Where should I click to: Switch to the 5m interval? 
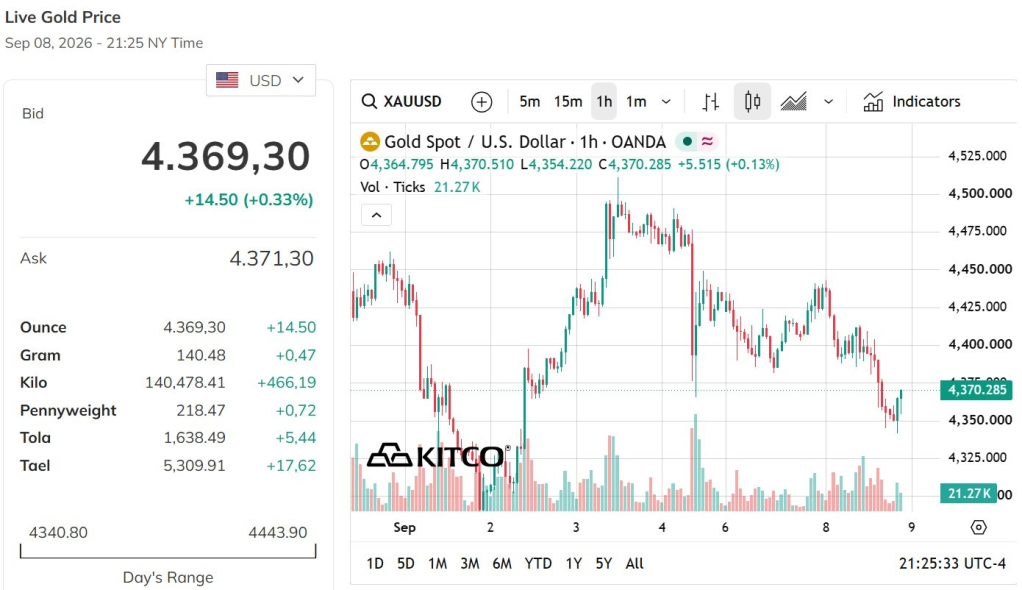click(x=529, y=102)
